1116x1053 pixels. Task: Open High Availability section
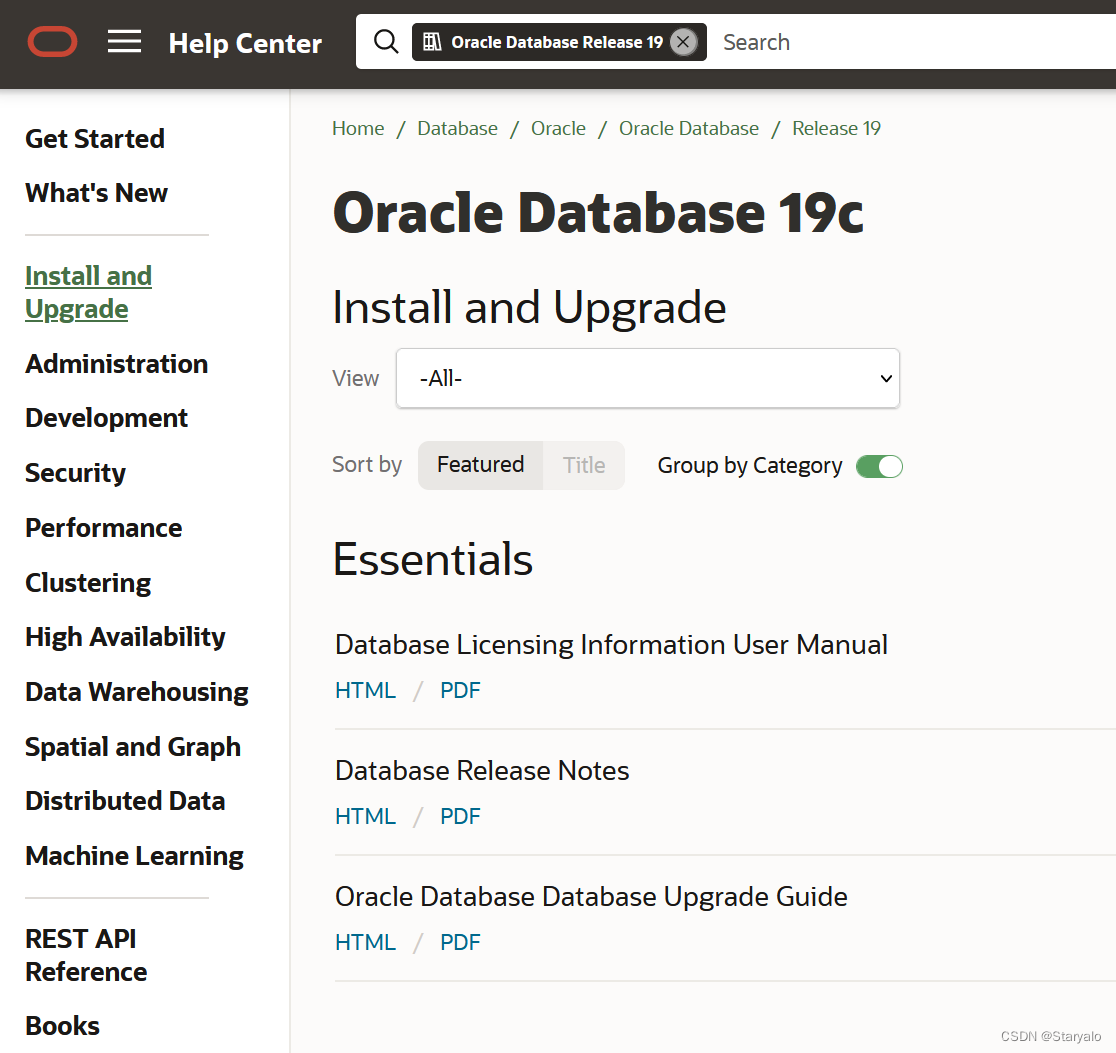click(x=125, y=637)
